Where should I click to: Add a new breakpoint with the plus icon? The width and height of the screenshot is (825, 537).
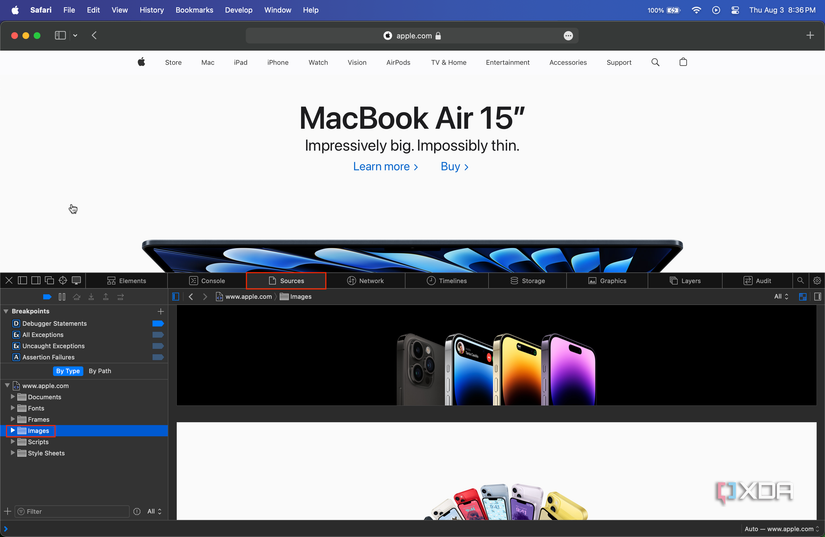coord(161,311)
